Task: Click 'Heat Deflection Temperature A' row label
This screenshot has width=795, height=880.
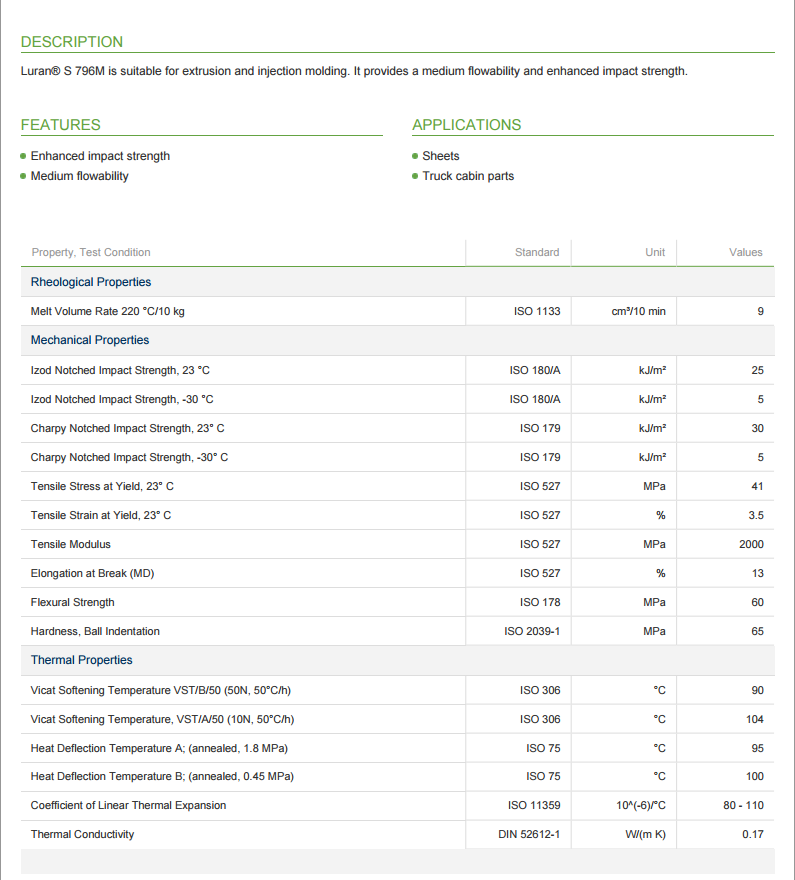Action: click(x=159, y=749)
